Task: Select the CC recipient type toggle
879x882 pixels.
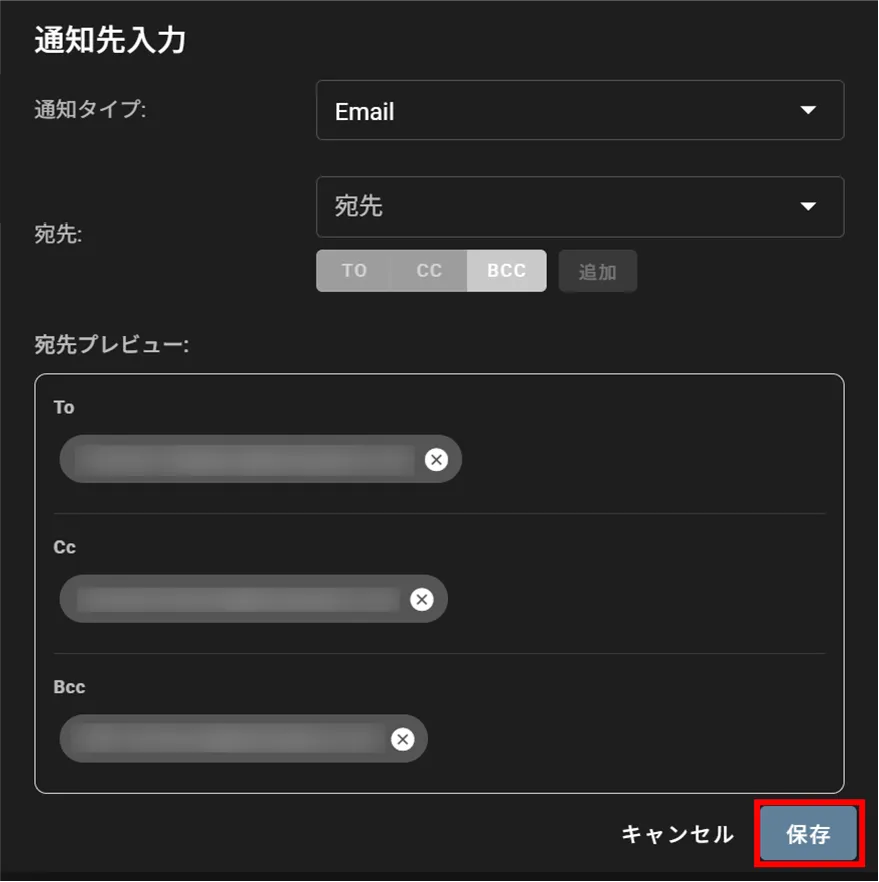Action: click(429, 271)
